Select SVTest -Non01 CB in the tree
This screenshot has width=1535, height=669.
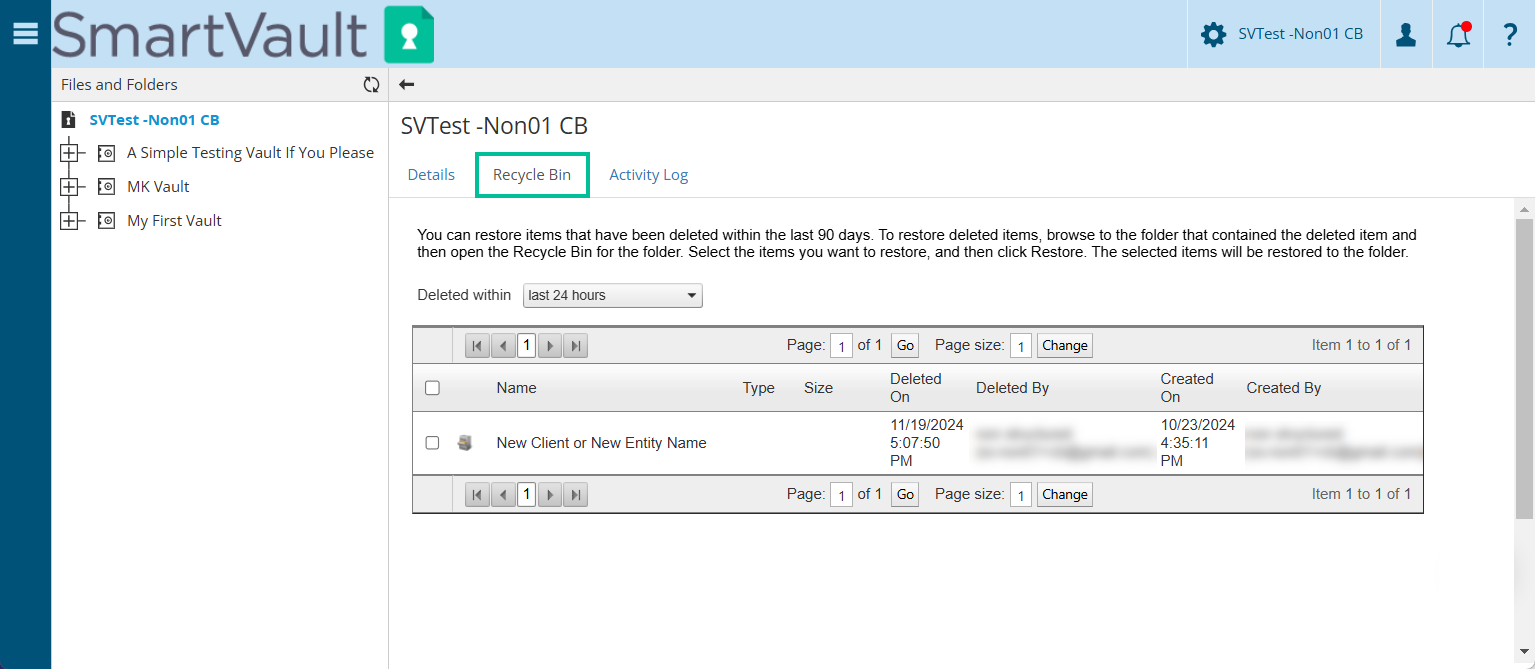tap(155, 120)
